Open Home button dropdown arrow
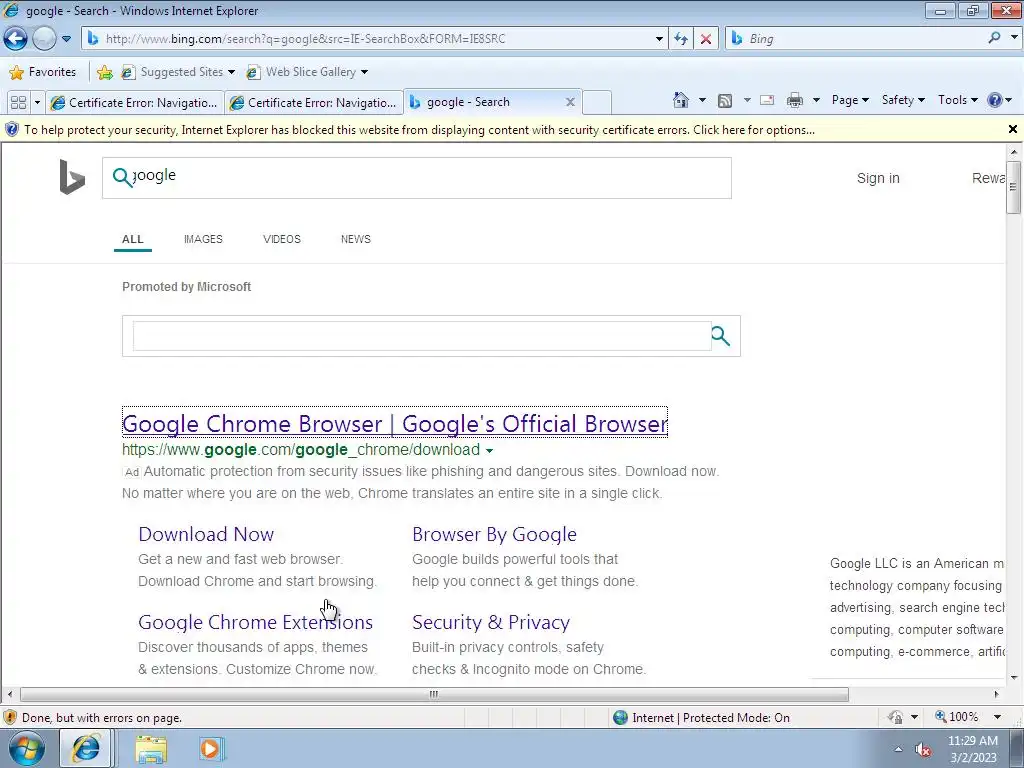This screenshot has height=768, width=1024. click(703, 100)
